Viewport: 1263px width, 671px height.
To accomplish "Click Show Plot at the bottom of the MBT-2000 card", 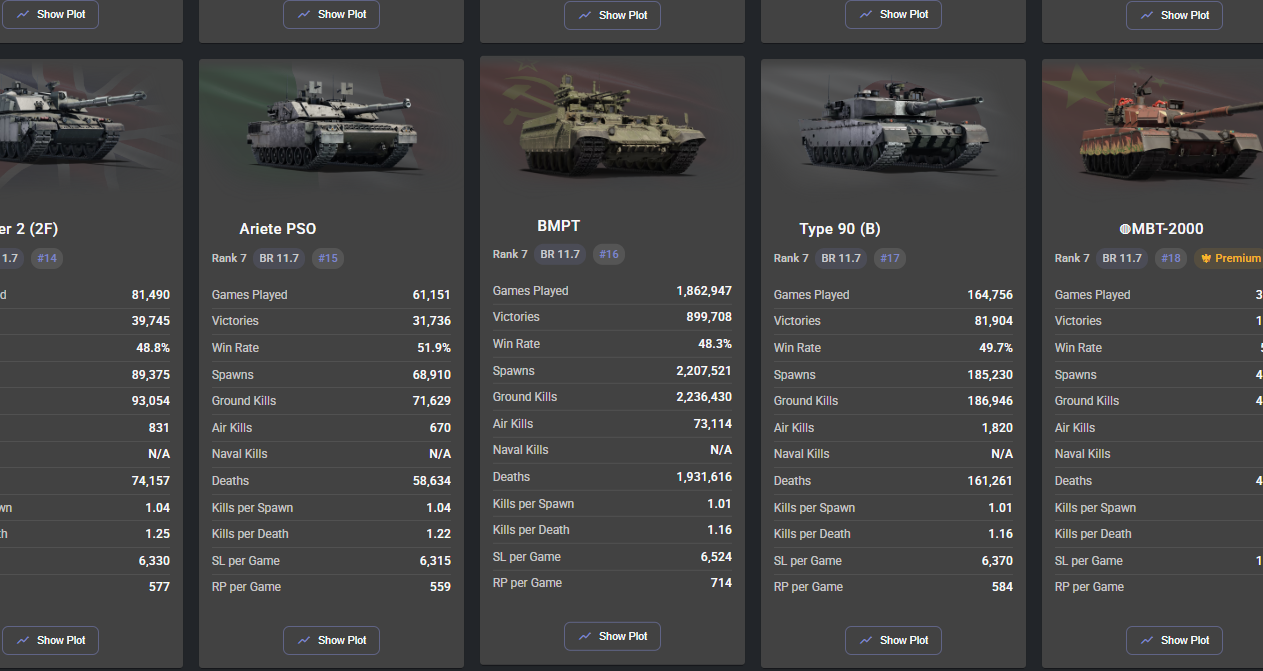I will tap(1174, 640).
